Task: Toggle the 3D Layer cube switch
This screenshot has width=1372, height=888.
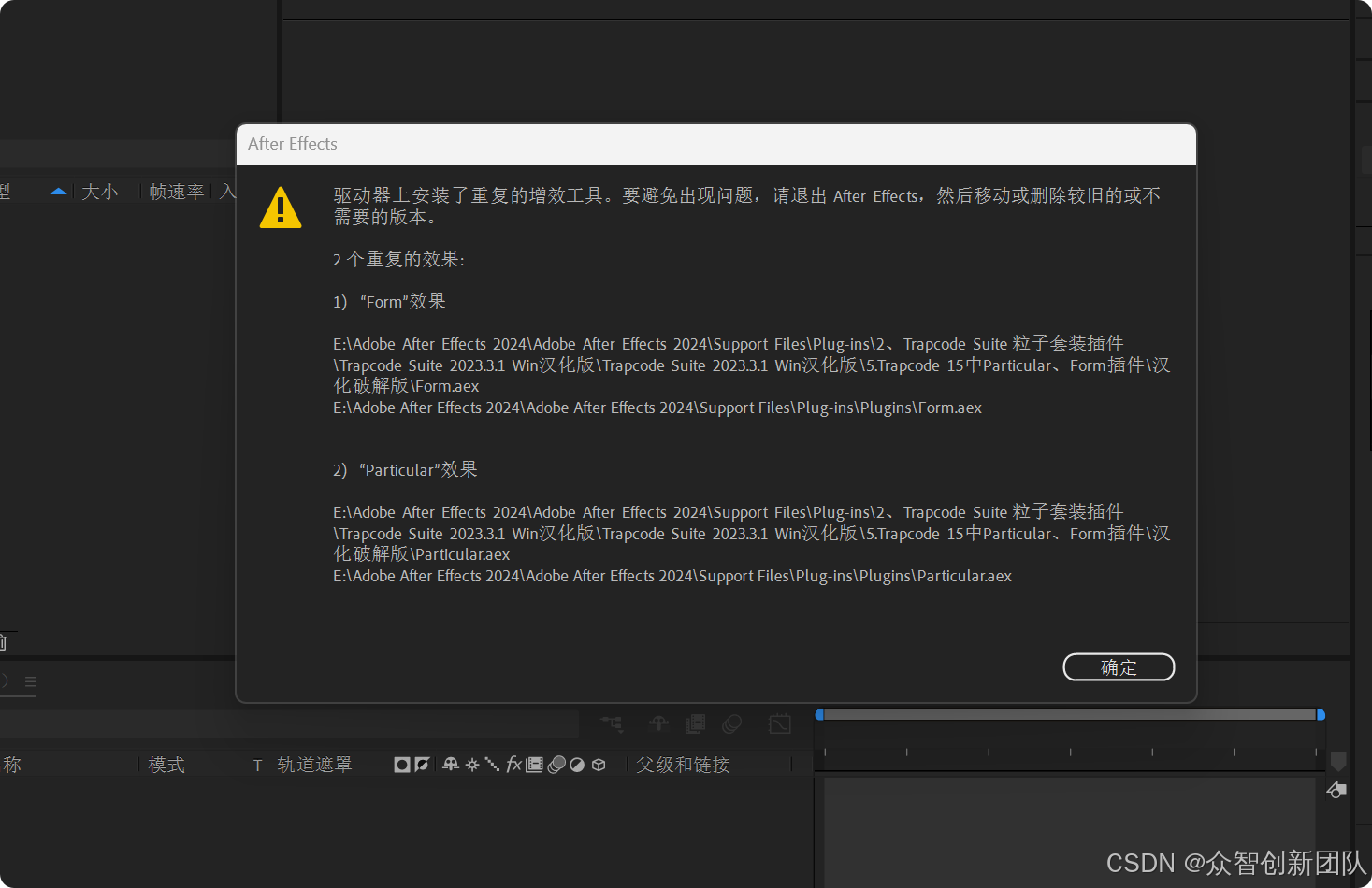Action: [x=599, y=765]
